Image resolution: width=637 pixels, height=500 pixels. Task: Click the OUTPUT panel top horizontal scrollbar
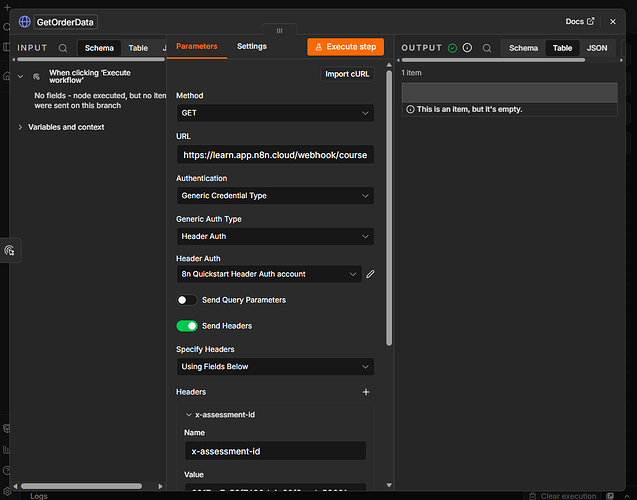click(x=493, y=60)
